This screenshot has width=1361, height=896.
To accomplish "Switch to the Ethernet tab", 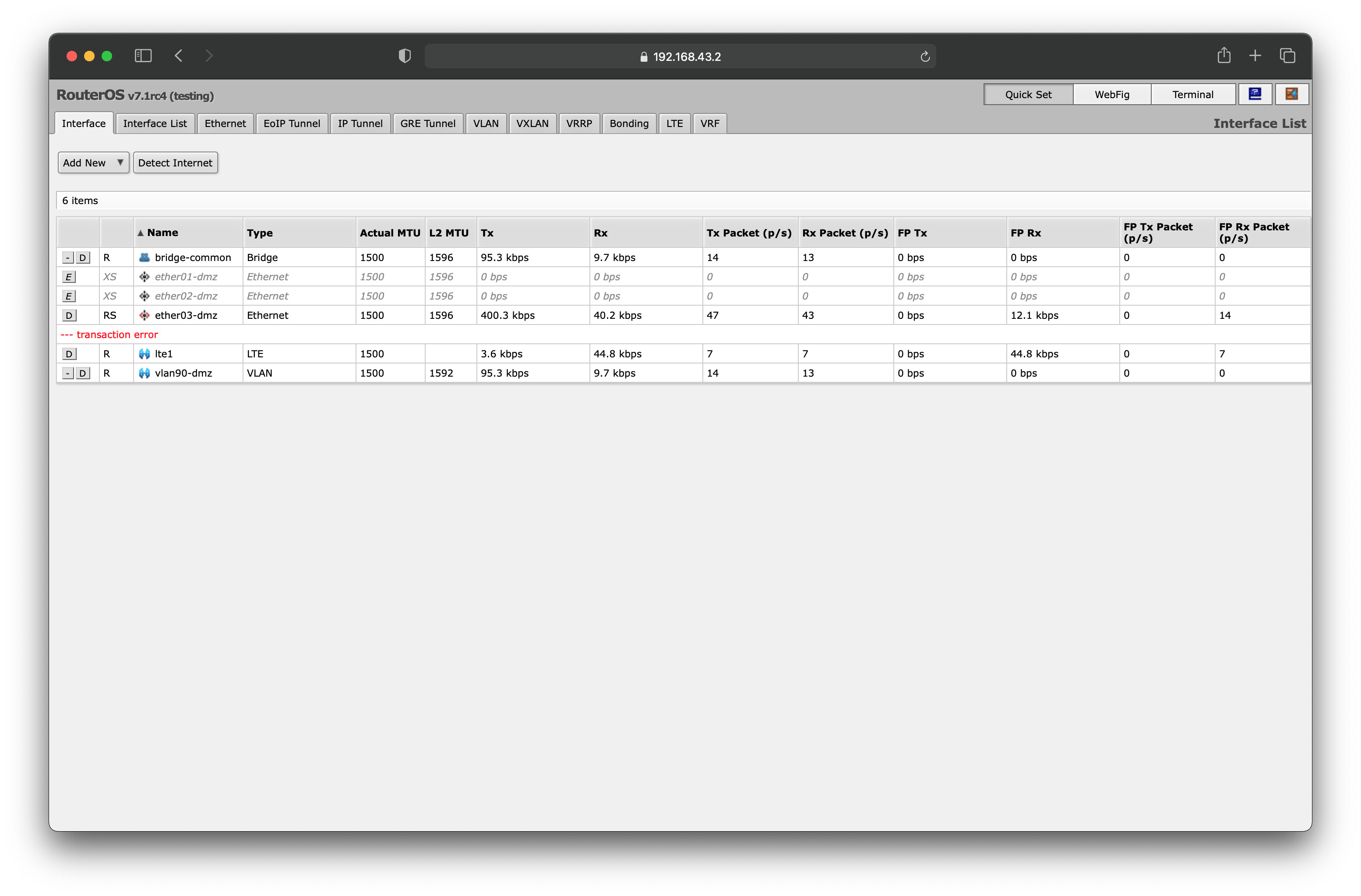I will [x=225, y=123].
